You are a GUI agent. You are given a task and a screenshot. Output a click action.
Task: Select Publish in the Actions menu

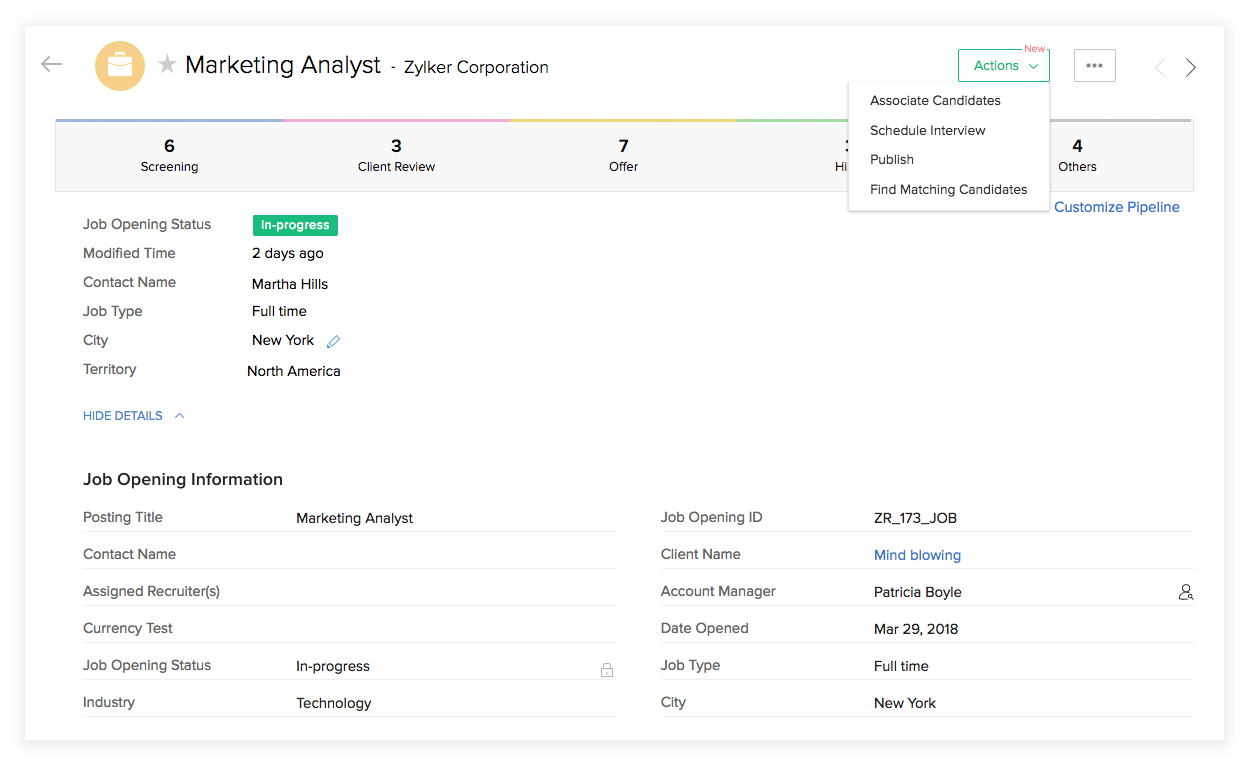[892, 160]
